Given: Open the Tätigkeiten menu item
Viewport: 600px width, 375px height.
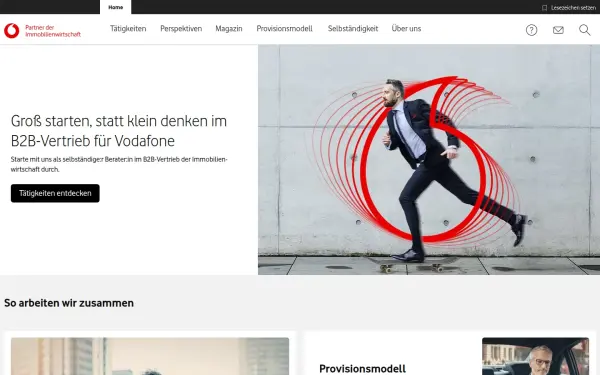Looking at the screenshot, I should 128,29.
